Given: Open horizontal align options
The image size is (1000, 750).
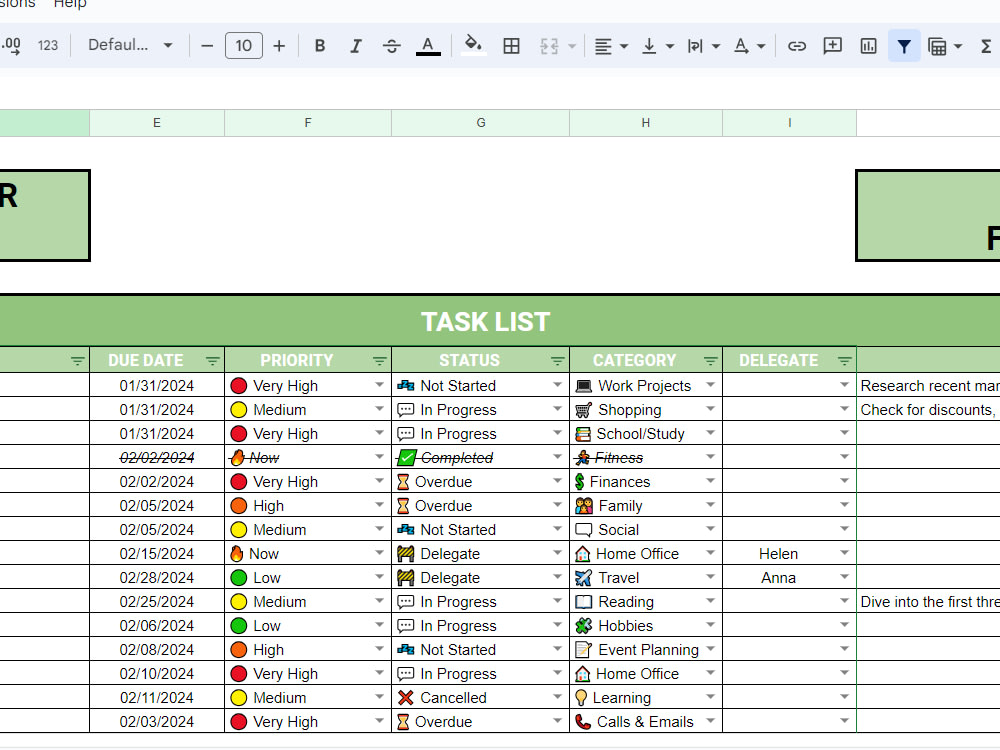Looking at the screenshot, I should tap(610, 46).
